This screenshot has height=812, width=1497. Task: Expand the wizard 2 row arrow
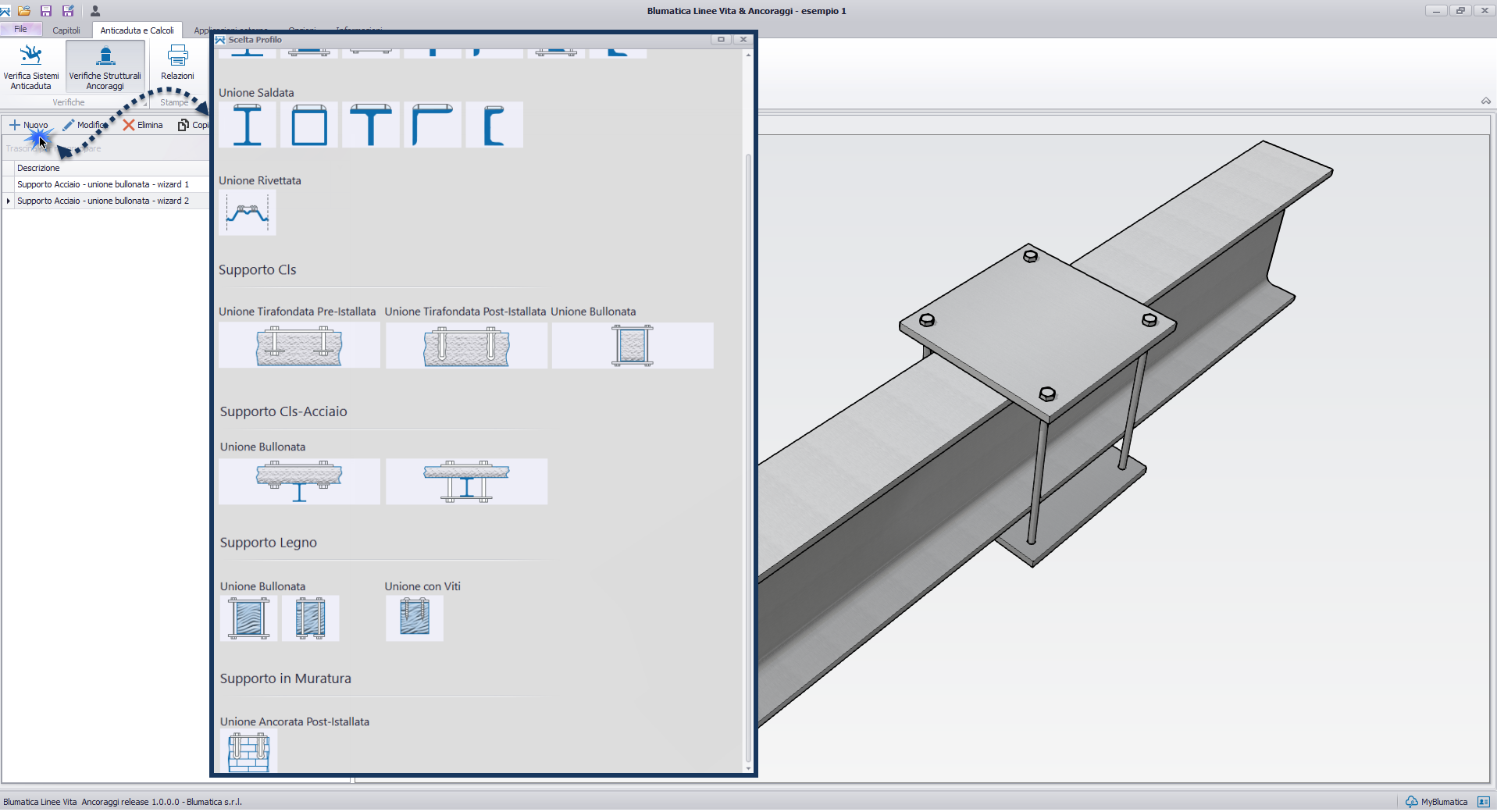tap(9, 201)
